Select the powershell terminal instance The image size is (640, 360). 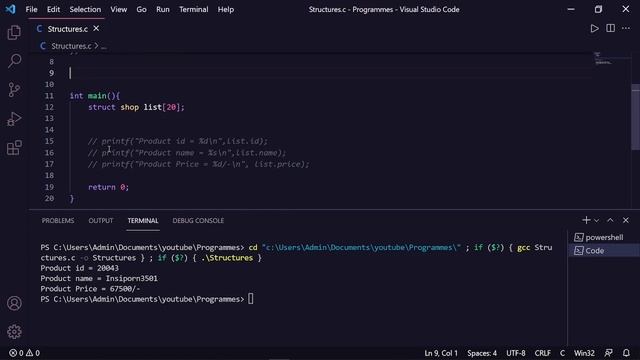click(x=604, y=237)
